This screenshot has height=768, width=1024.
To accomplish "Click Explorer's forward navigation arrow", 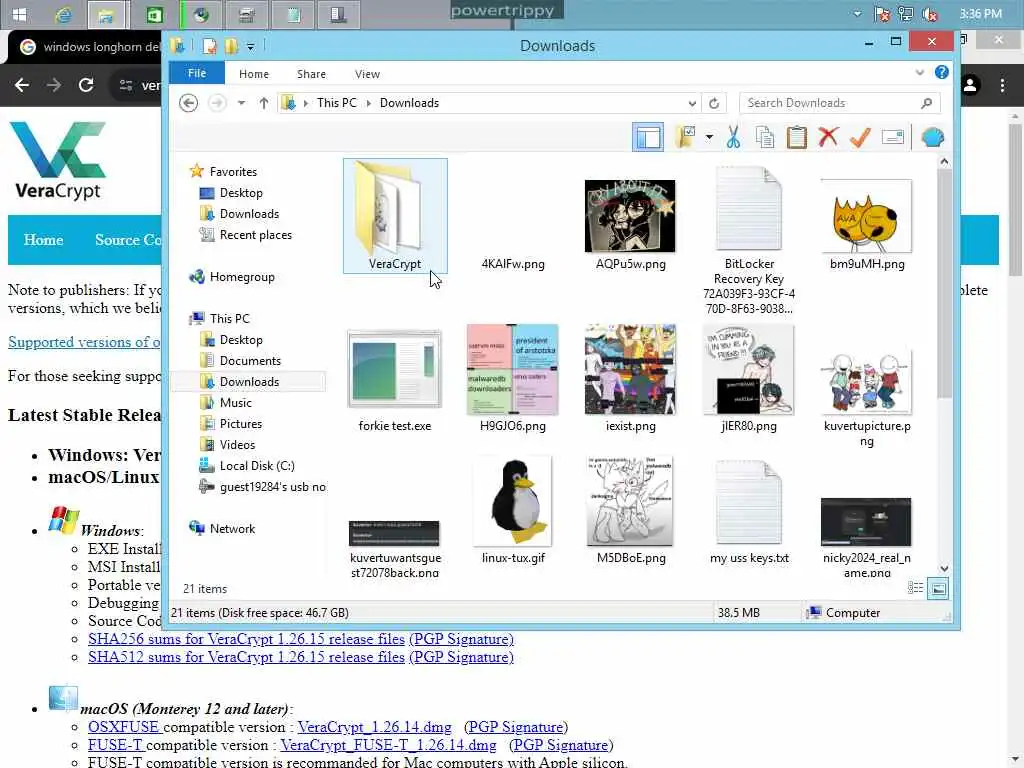I will pos(217,103).
